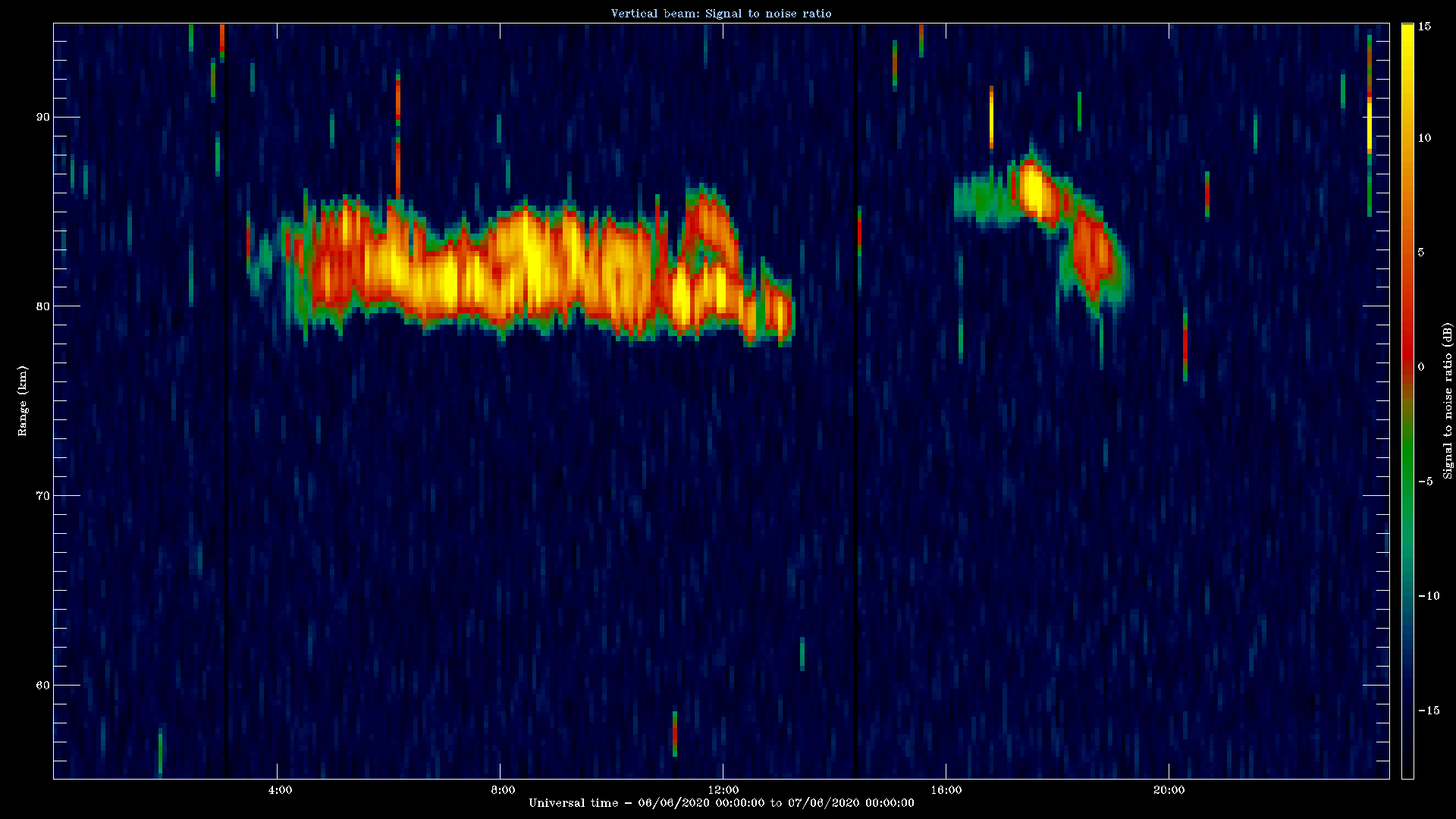Click the 12:00 time tick label
This screenshot has height=819, width=1456.
tap(723, 790)
